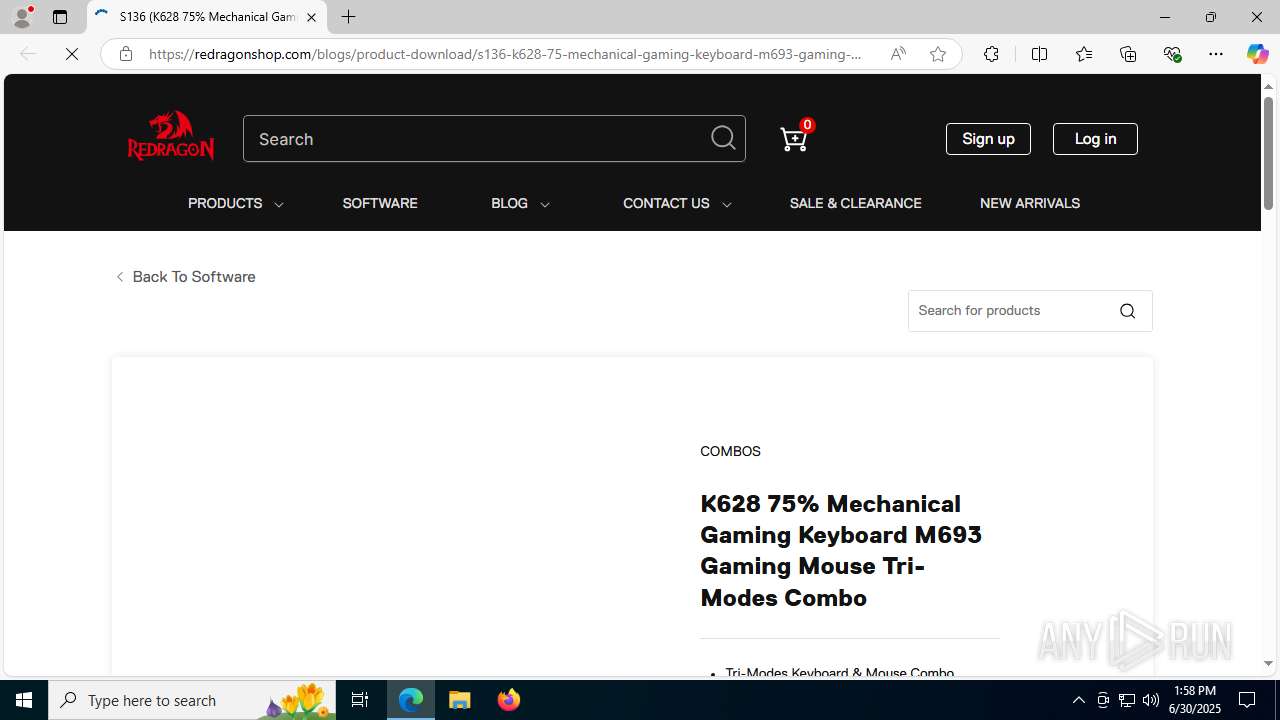Expand the PRODUCTS menu
The image size is (1280, 720).
pyautogui.click(x=235, y=203)
